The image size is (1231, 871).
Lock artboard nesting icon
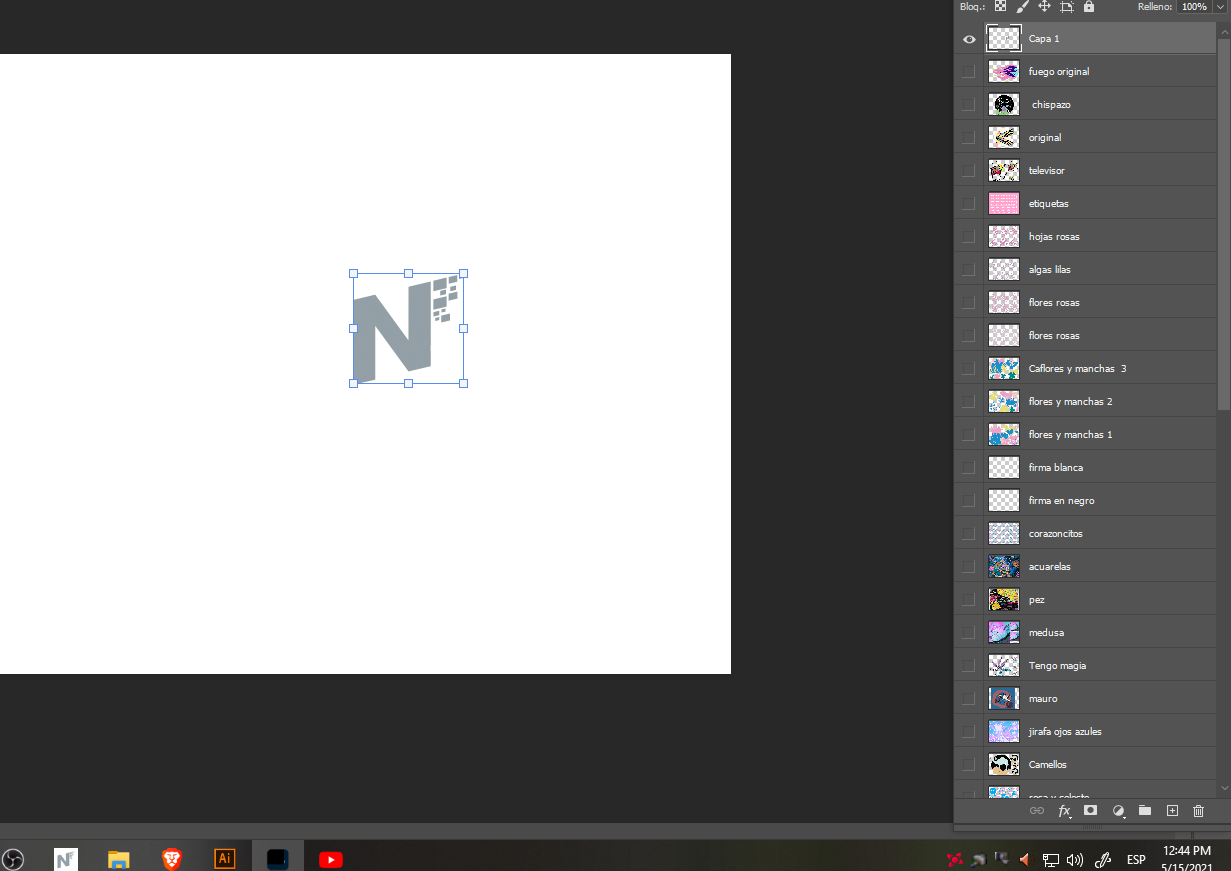[x=1066, y=6]
